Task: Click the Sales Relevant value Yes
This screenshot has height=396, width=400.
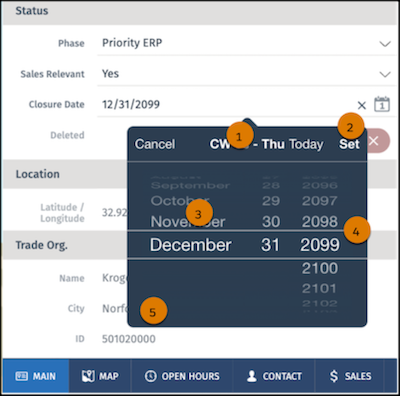Action: [110, 74]
